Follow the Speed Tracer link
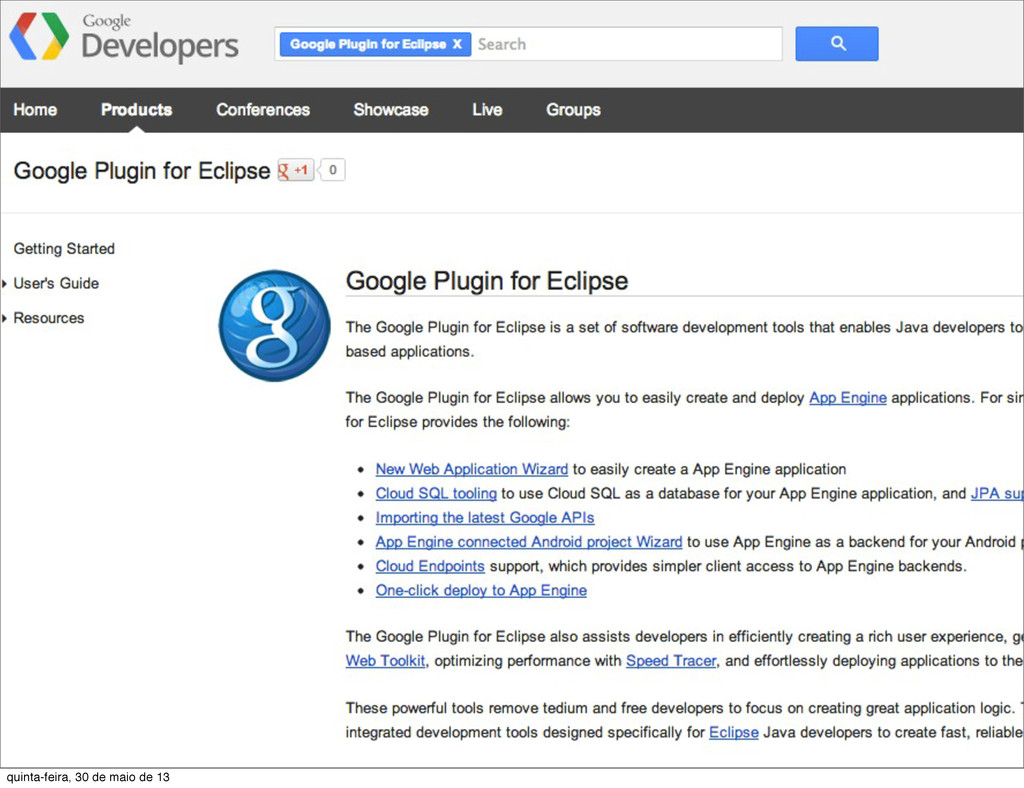Image resolution: width=1024 pixels, height=788 pixels. coord(671,661)
